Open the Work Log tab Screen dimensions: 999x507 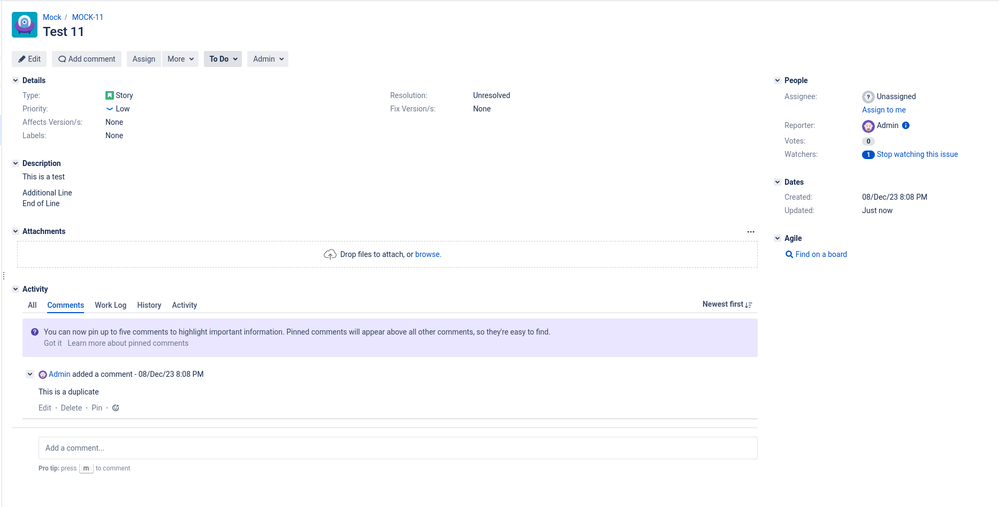pyautogui.click(x=111, y=305)
